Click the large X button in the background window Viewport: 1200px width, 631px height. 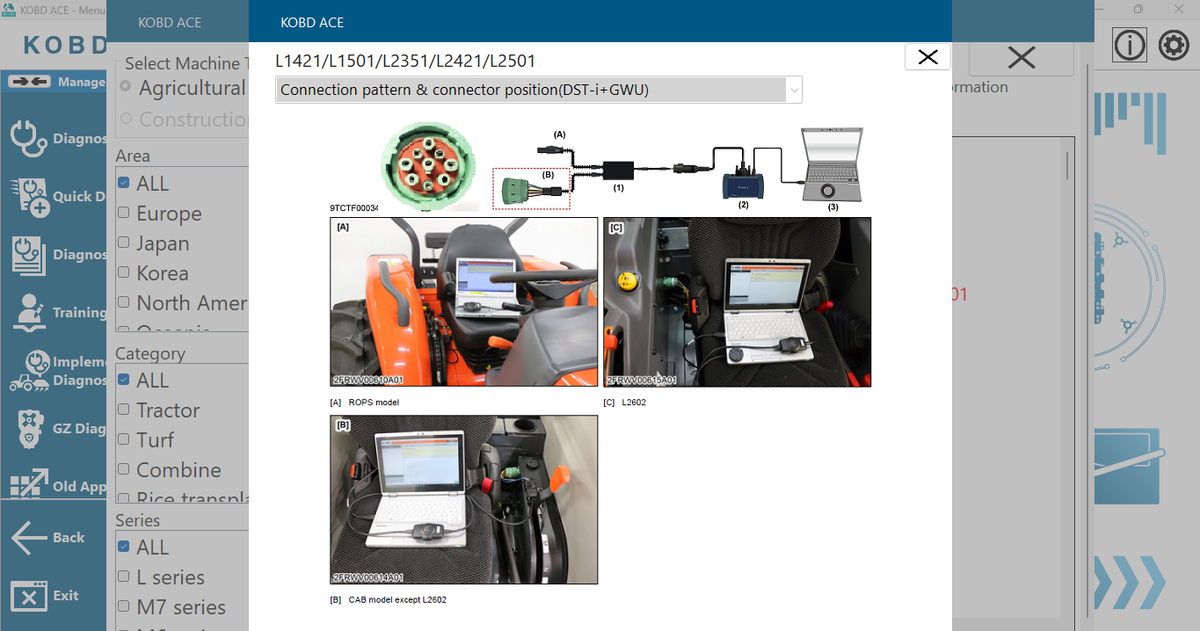click(x=1021, y=58)
